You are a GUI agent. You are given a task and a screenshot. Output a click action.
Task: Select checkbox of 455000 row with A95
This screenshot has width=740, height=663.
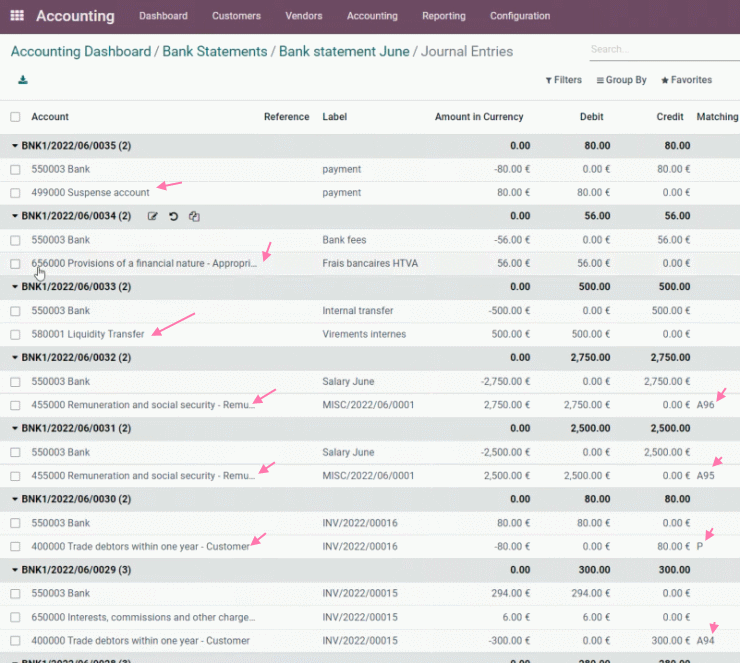(x=15, y=476)
